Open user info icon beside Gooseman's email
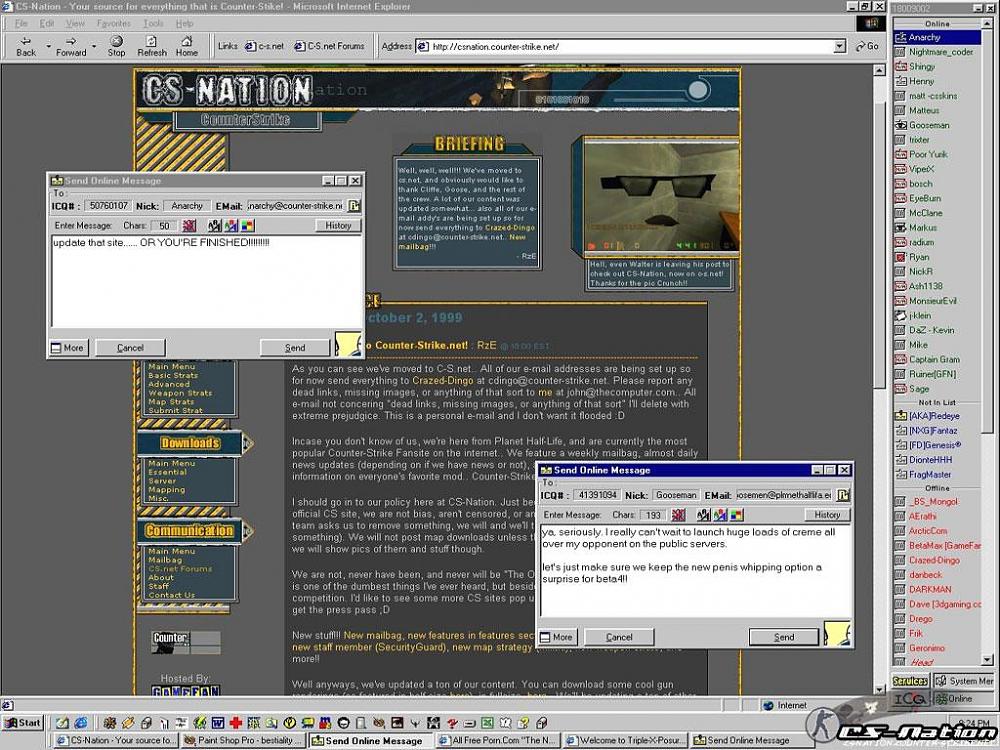Screen dimensions: 1000x750 (x=843, y=495)
